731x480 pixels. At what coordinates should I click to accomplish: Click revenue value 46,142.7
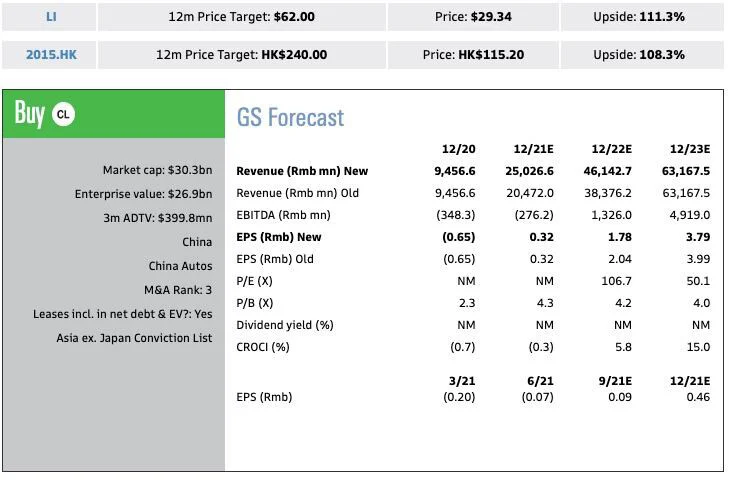607,171
